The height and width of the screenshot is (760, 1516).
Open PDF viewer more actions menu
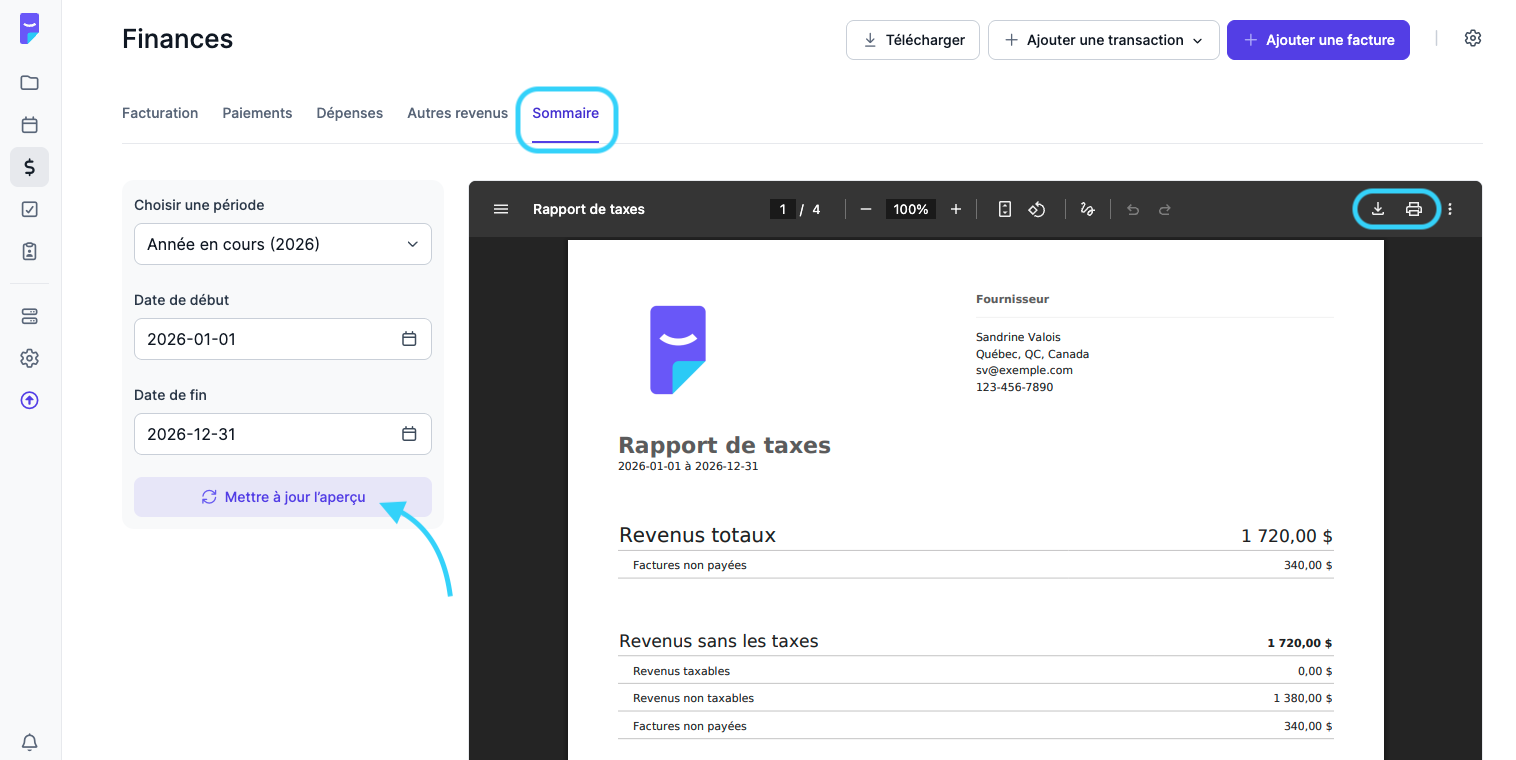pyautogui.click(x=1450, y=209)
